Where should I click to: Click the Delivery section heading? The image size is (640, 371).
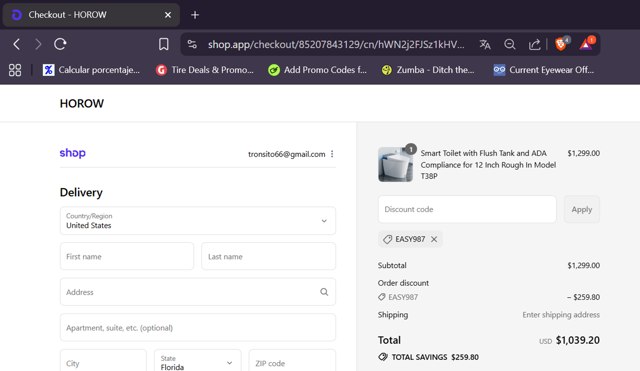coord(81,192)
